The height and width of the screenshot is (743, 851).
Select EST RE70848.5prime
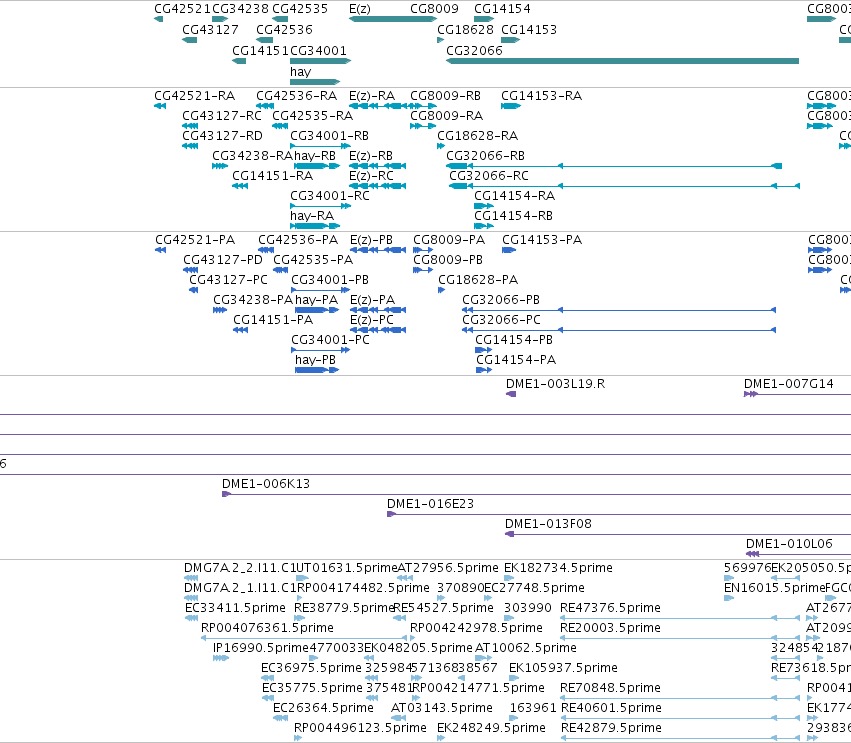pos(610,688)
